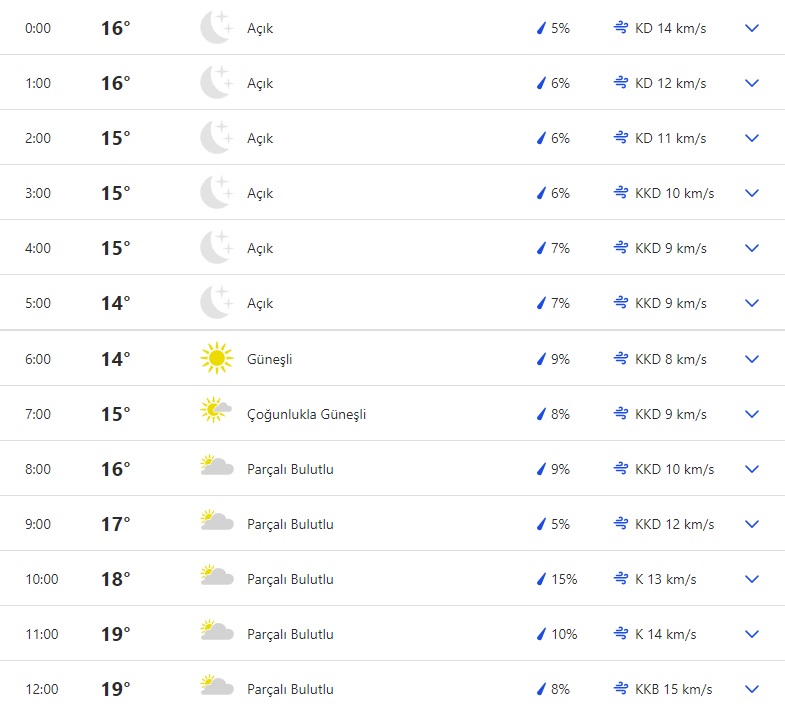Expand the 3:00 row with the chevron
This screenshot has height=715, width=785.
(752, 193)
